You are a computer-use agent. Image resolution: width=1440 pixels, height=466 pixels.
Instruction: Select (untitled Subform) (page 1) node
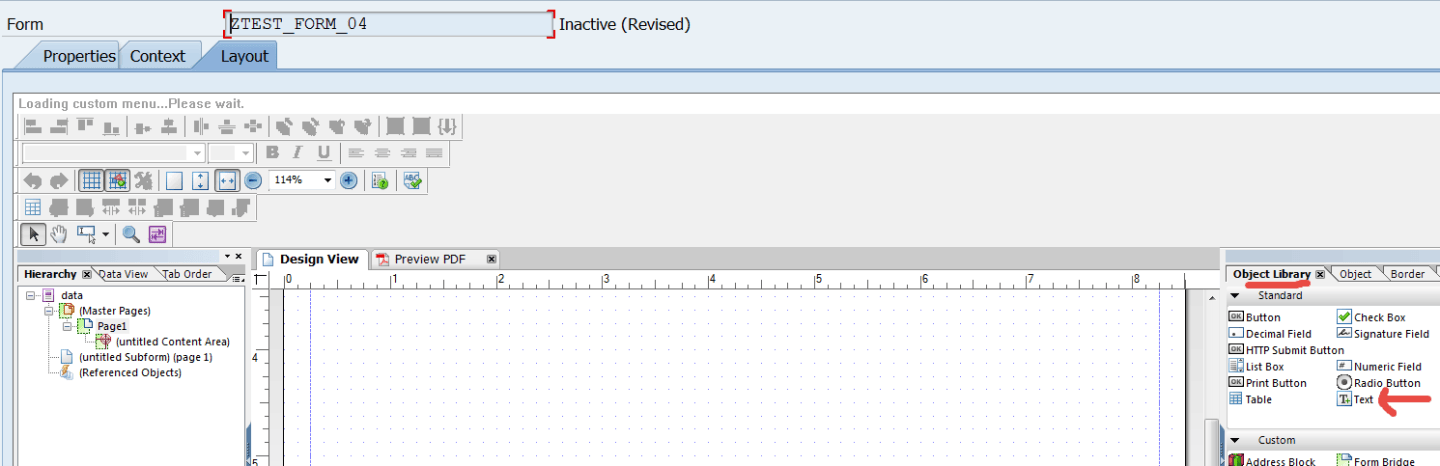pos(146,357)
